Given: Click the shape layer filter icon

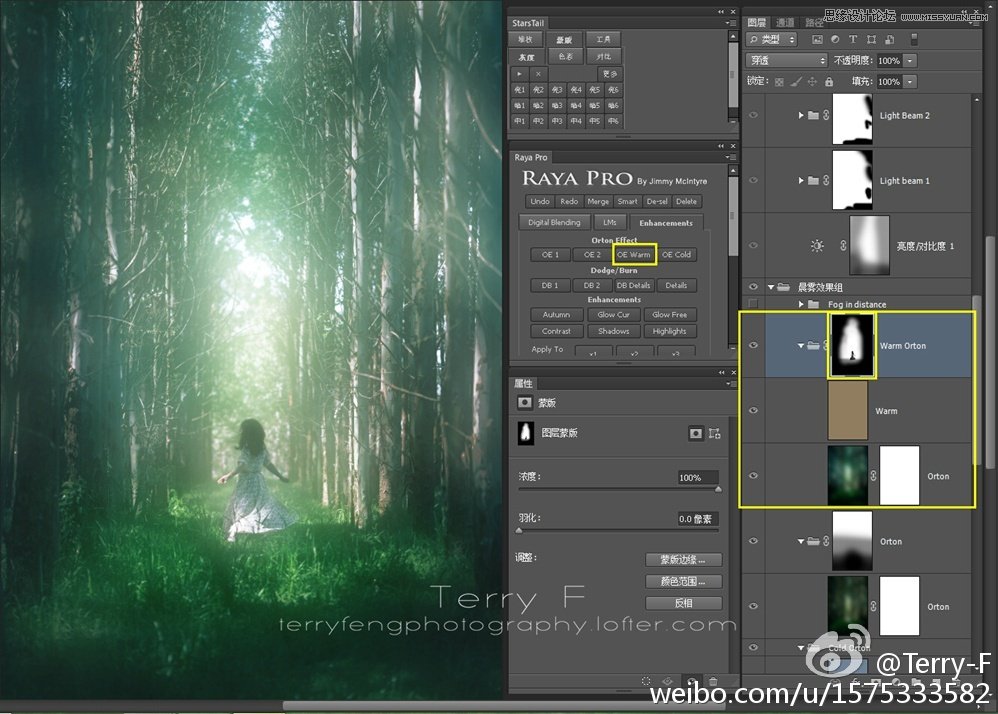Looking at the screenshot, I should [871, 39].
